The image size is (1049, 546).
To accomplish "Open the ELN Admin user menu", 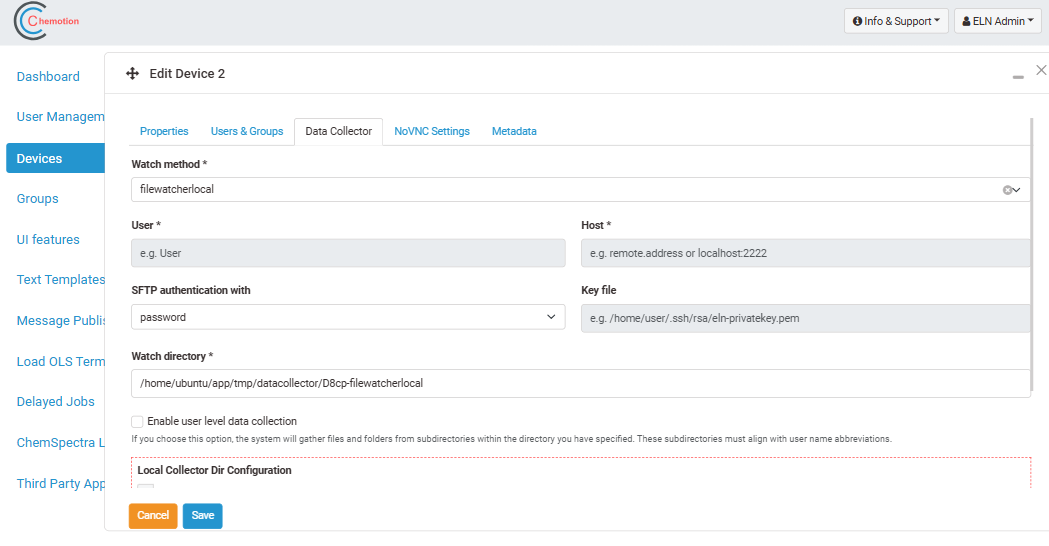I will (x=999, y=21).
